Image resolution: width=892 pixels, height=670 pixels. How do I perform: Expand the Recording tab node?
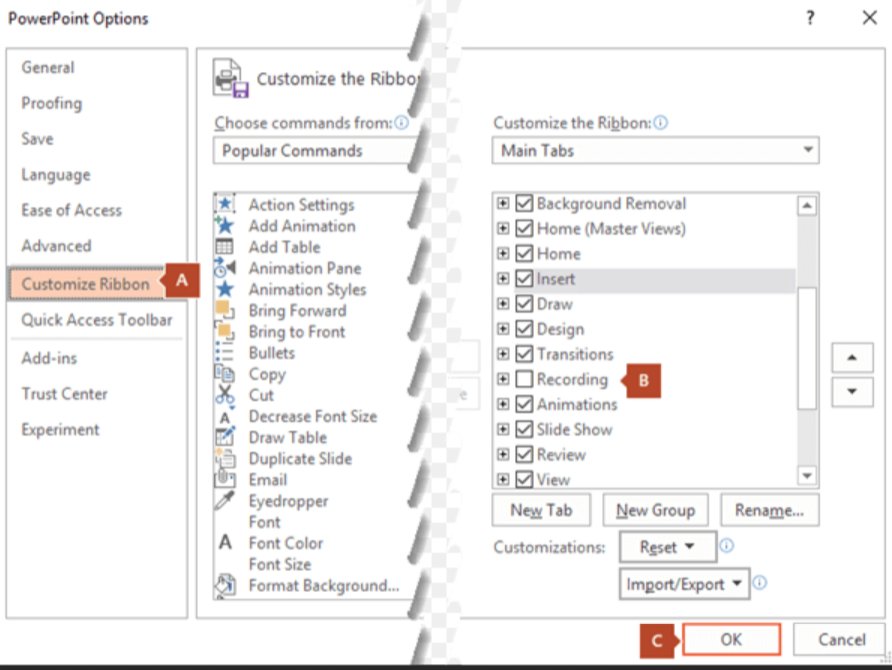(503, 379)
